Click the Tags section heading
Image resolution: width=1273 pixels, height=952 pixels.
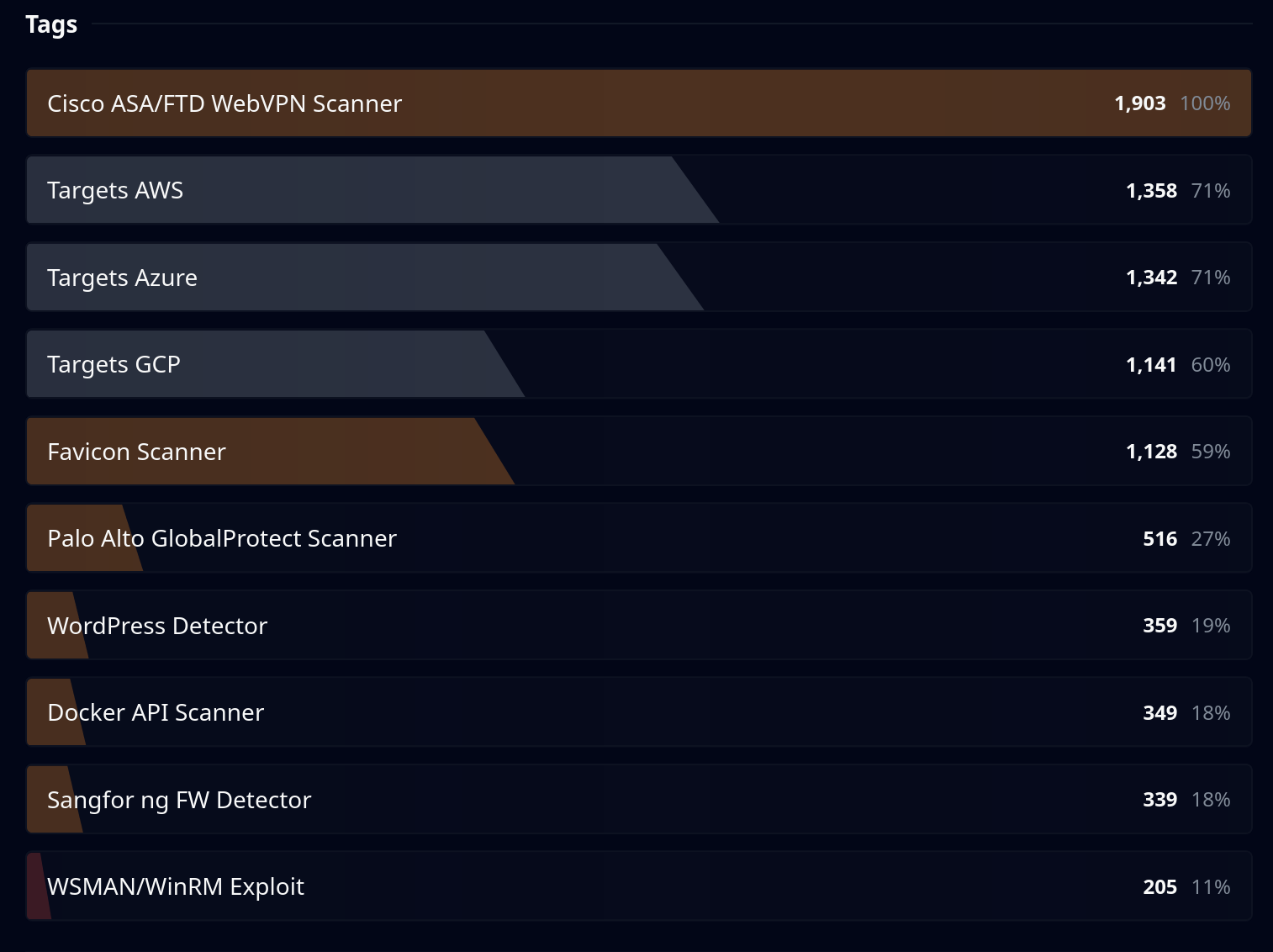pyautogui.click(x=51, y=24)
